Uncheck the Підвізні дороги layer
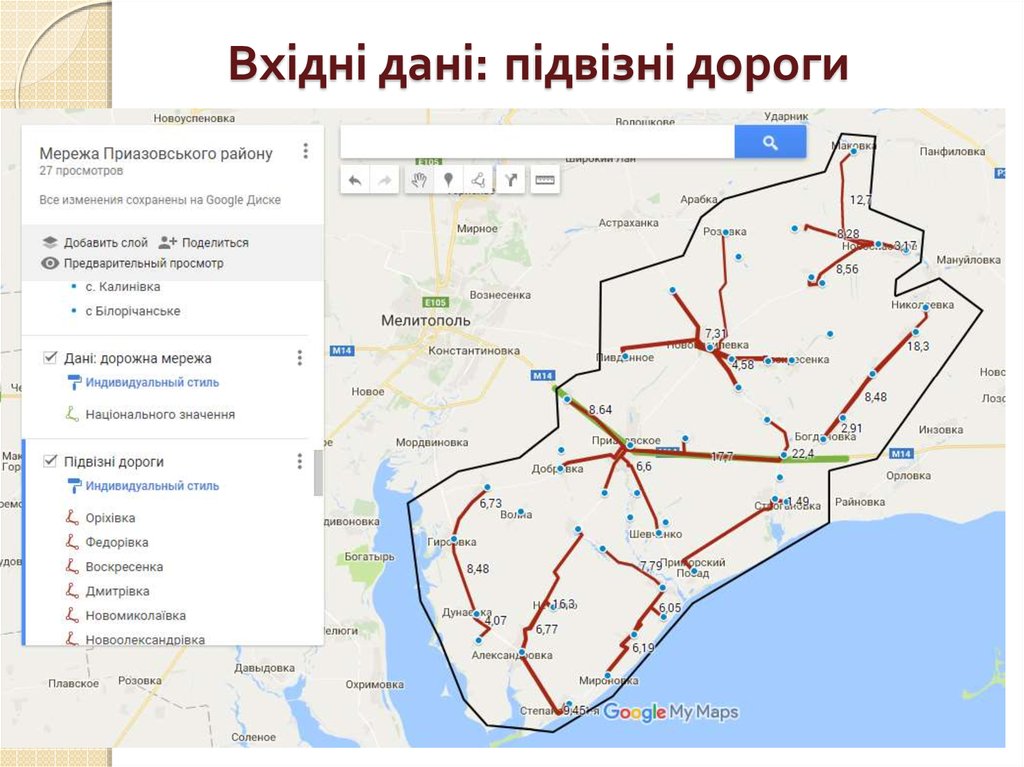 48,460
